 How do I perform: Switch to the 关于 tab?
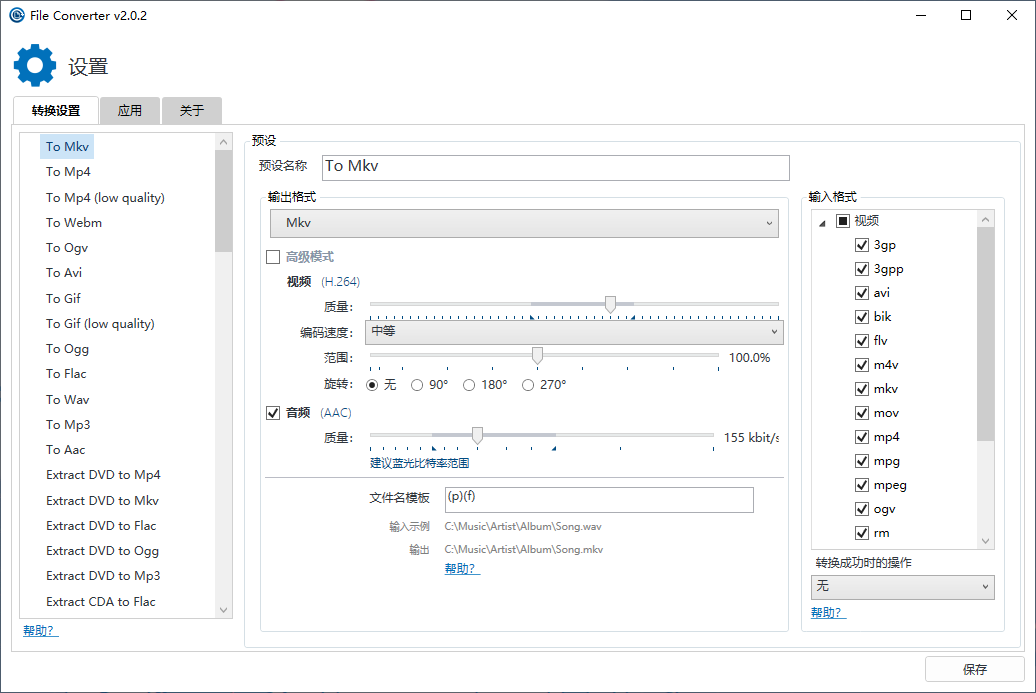click(x=191, y=111)
